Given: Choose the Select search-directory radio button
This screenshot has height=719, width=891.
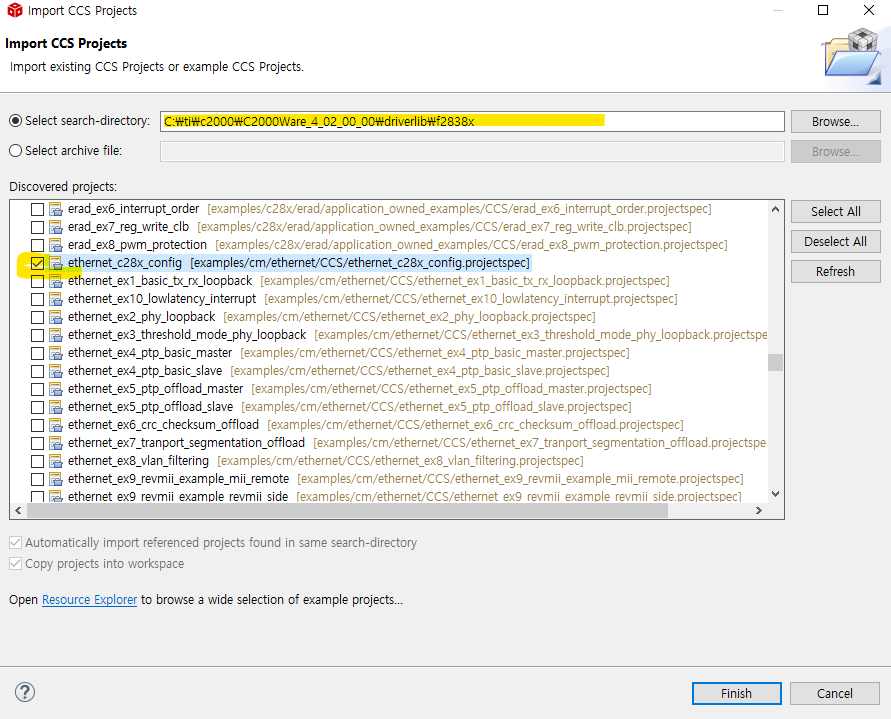Looking at the screenshot, I should click(x=15, y=120).
